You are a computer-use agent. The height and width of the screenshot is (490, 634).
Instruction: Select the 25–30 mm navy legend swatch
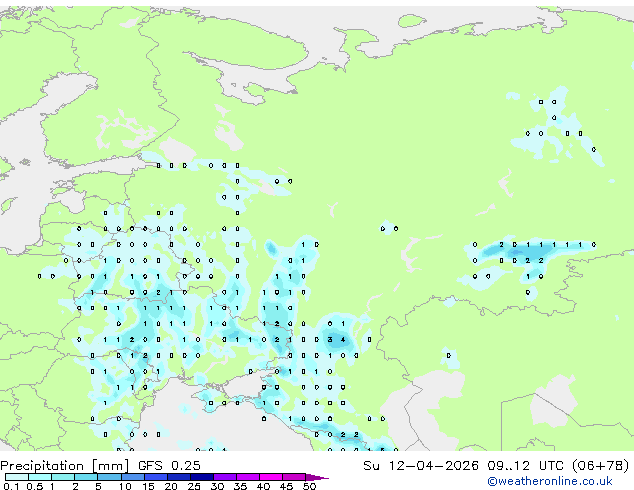pyautogui.click(x=202, y=477)
